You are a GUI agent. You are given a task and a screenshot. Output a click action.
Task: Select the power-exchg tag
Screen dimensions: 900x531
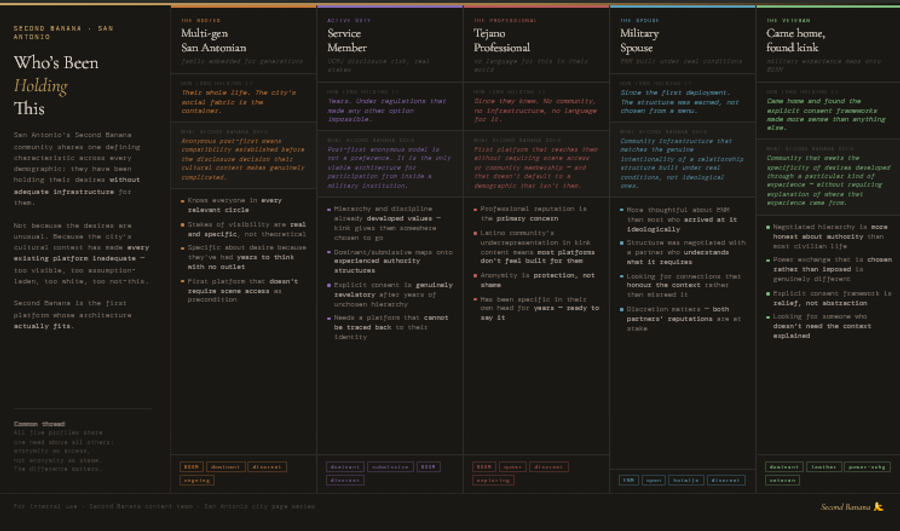(867, 467)
